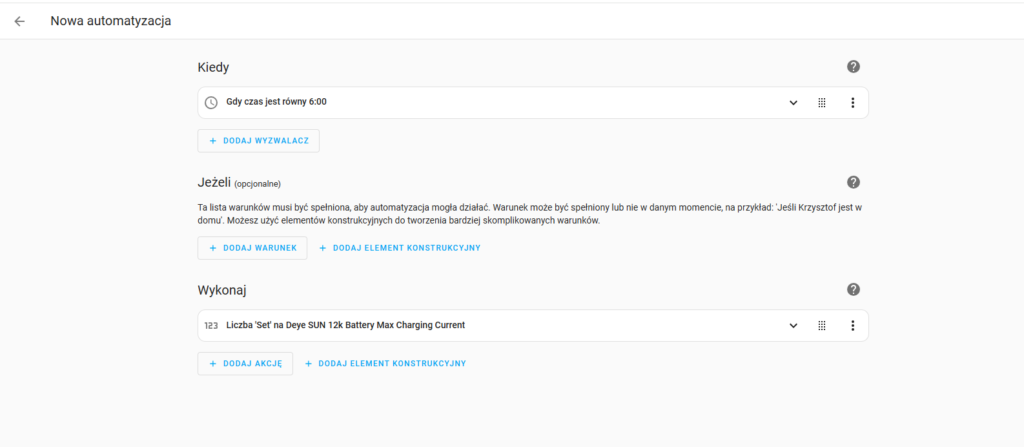Click the clock icon of the time trigger
Image resolution: width=1024 pixels, height=447 pixels.
click(x=211, y=102)
